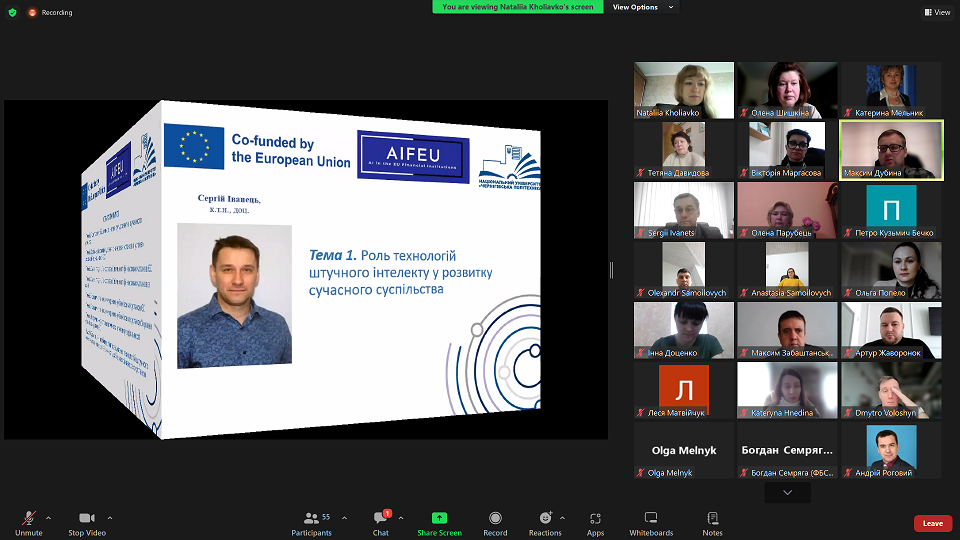Open the Chat panel
Viewport: 960px width, 540px height.
tap(380, 518)
